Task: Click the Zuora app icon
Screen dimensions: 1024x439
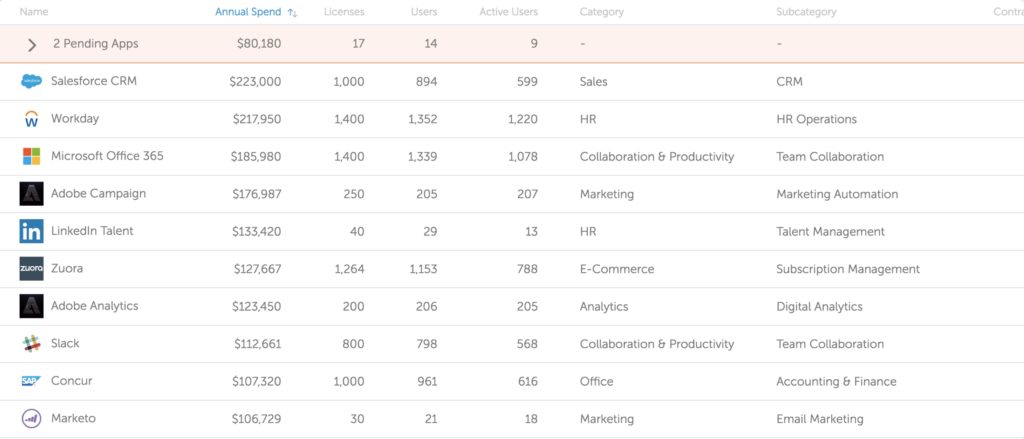Action: pos(31,268)
